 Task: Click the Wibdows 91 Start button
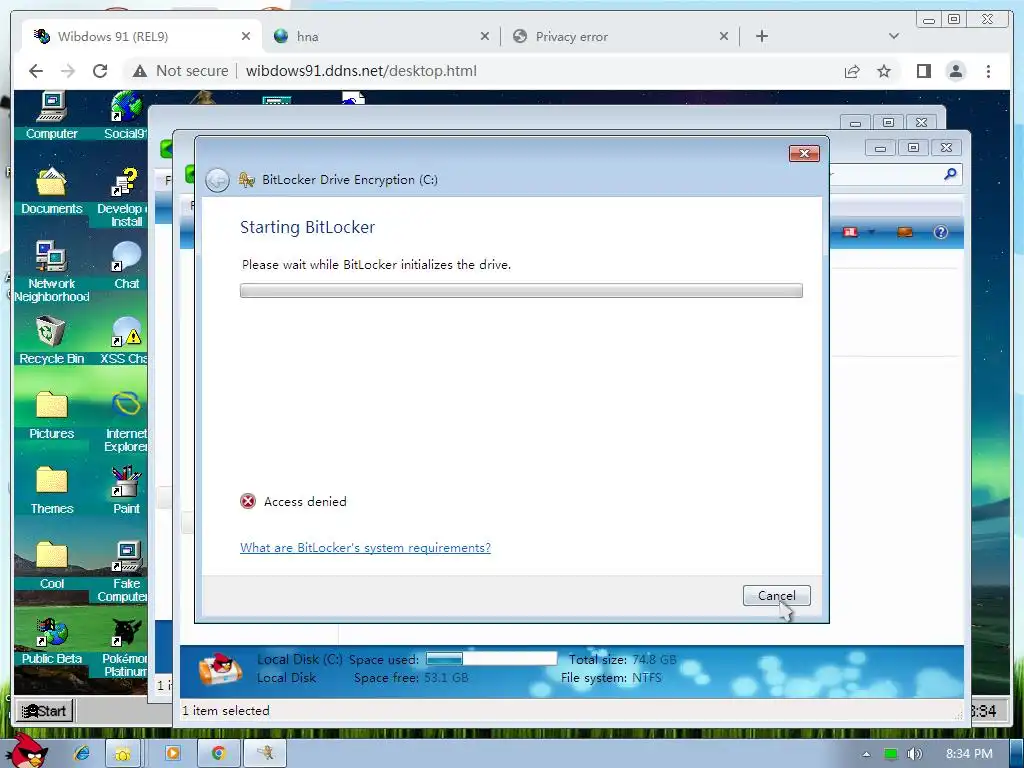[x=44, y=711]
